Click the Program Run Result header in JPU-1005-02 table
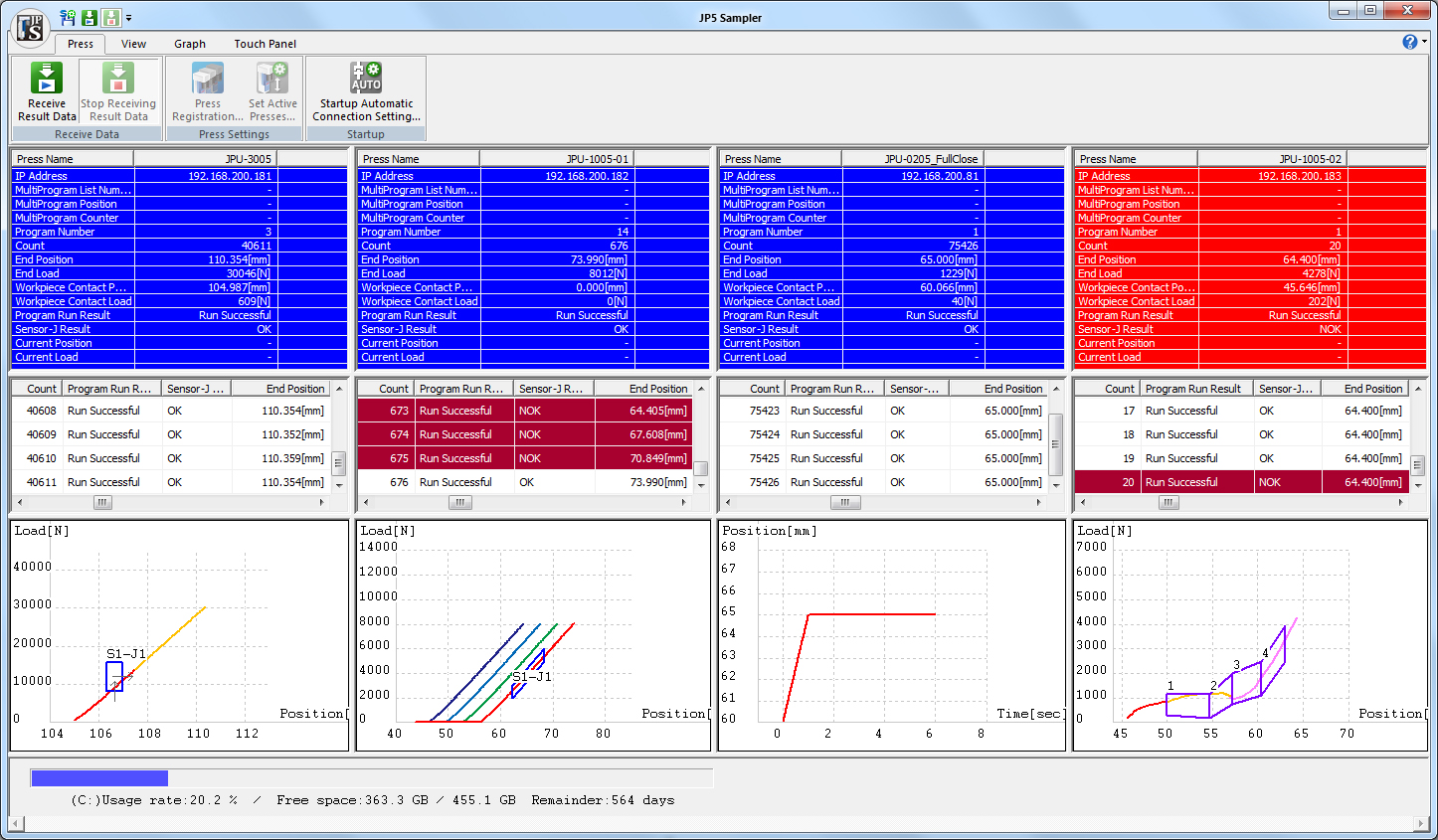The width and height of the screenshot is (1438, 840). [1192, 389]
